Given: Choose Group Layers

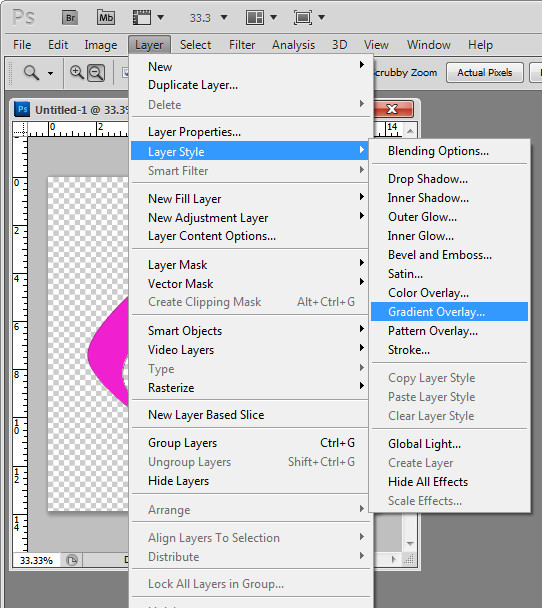Looking at the screenshot, I should click(250, 442).
